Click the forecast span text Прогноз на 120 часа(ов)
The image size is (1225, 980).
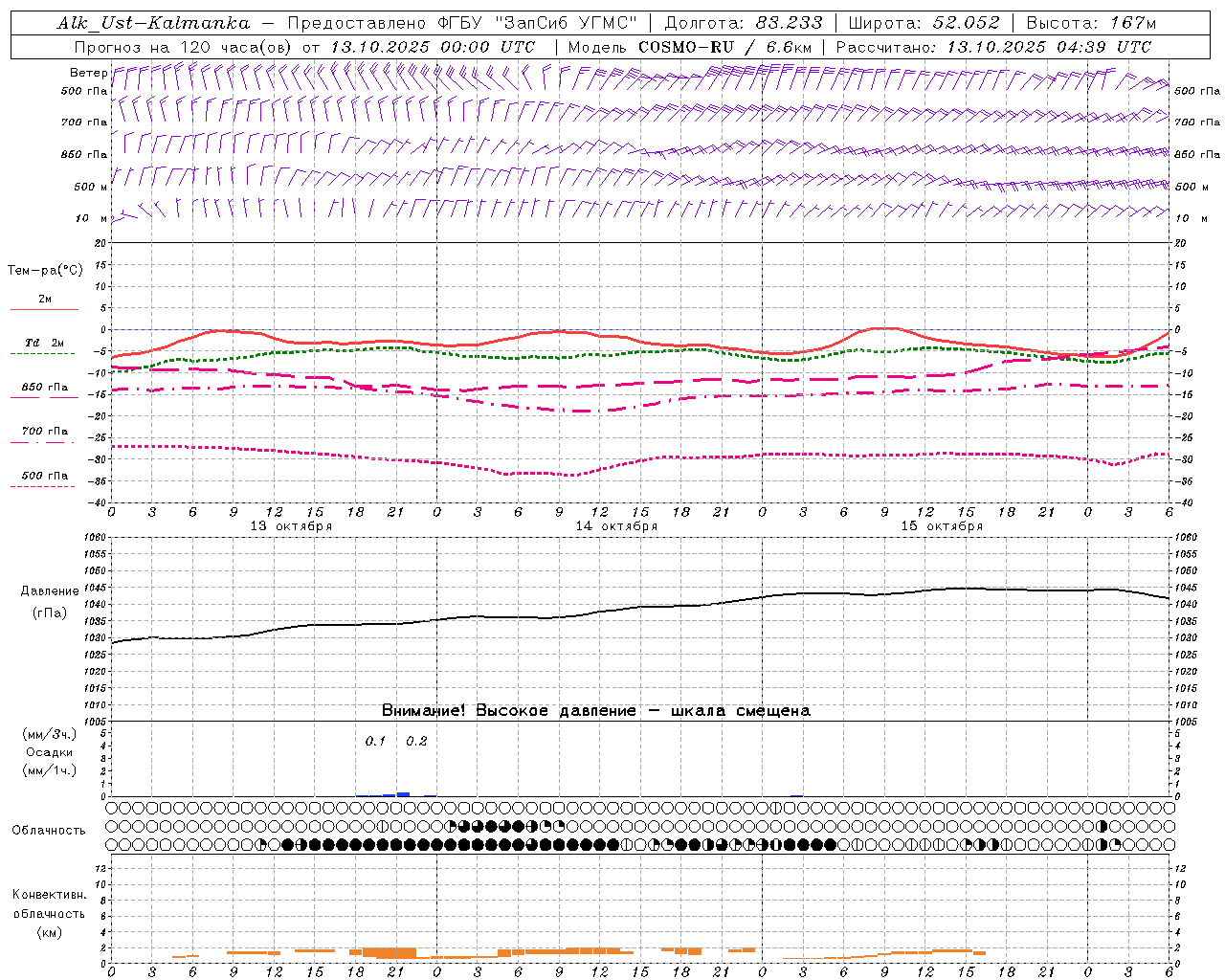(x=185, y=47)
